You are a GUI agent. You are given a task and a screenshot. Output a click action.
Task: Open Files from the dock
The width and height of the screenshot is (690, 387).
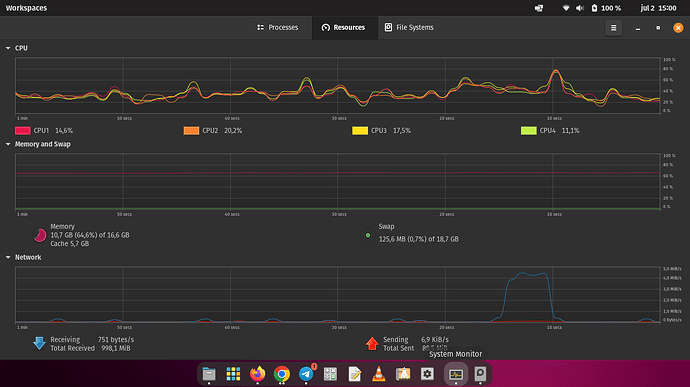point(209,374)
